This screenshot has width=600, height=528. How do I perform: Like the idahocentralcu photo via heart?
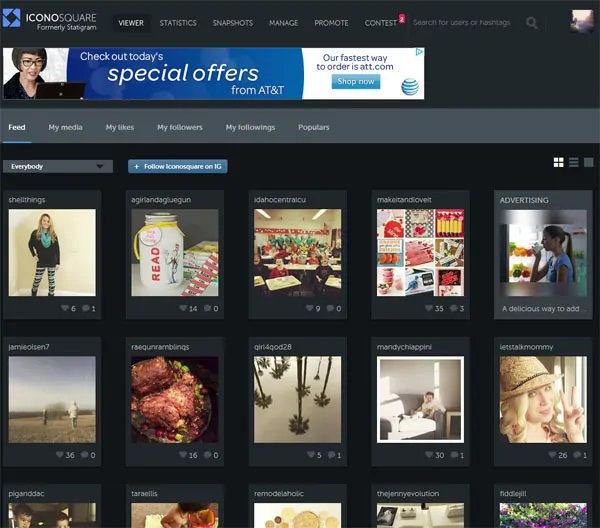coord(310,308)
